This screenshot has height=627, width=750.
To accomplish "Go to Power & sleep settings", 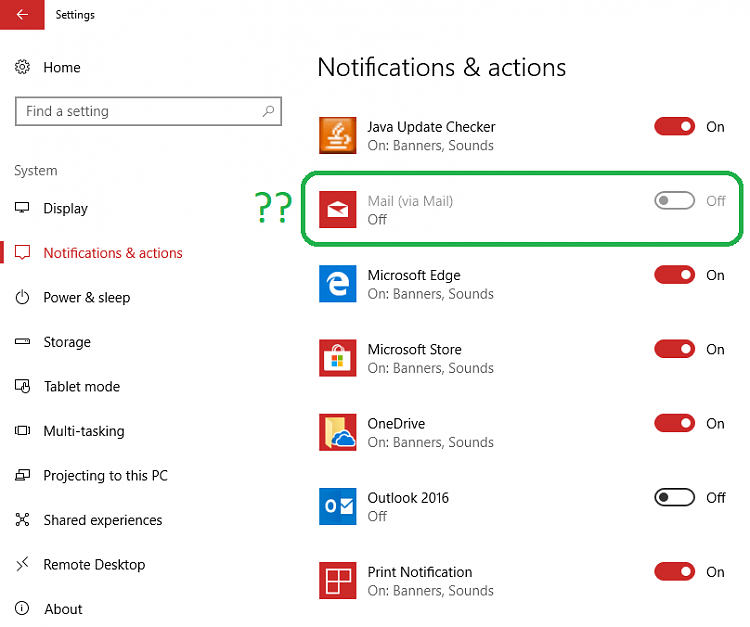I will (x=87, y=297).
